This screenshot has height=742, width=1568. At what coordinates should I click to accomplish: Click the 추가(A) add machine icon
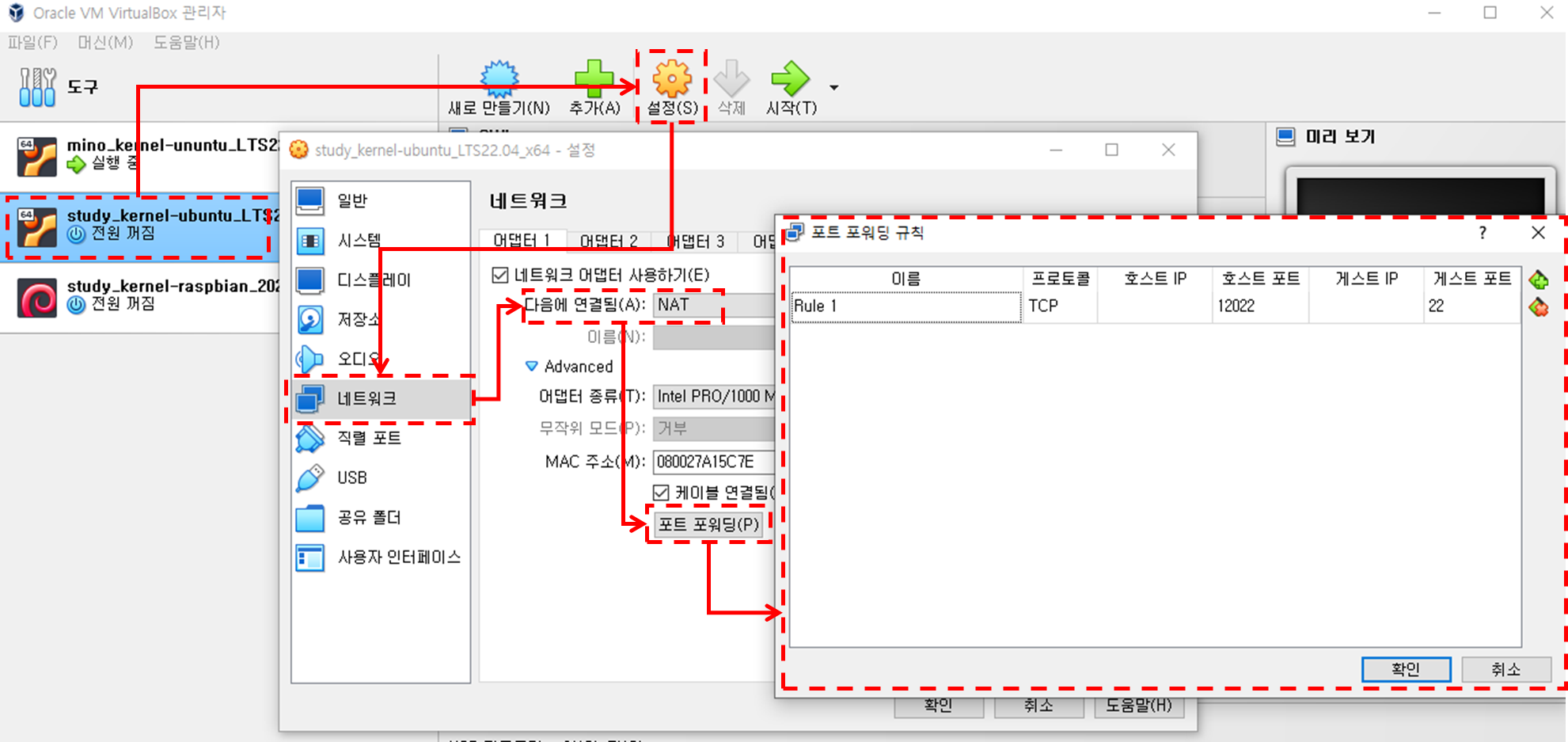tap(595, 79)
